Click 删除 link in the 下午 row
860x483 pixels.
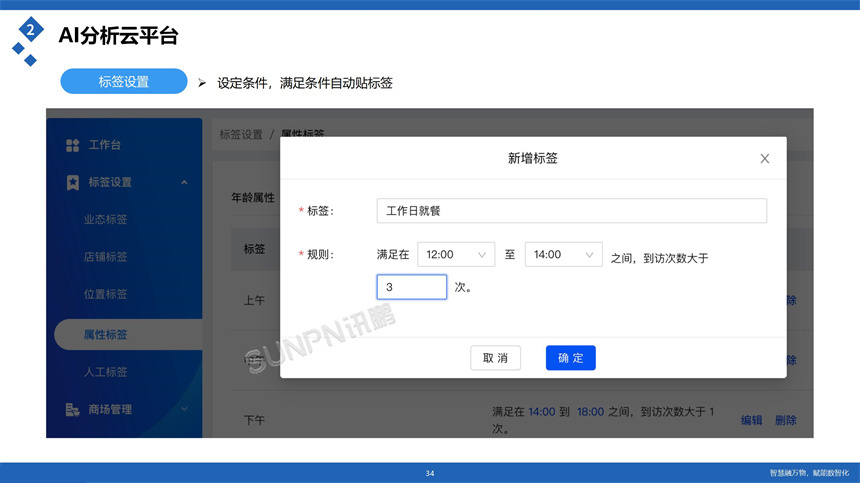785,420
